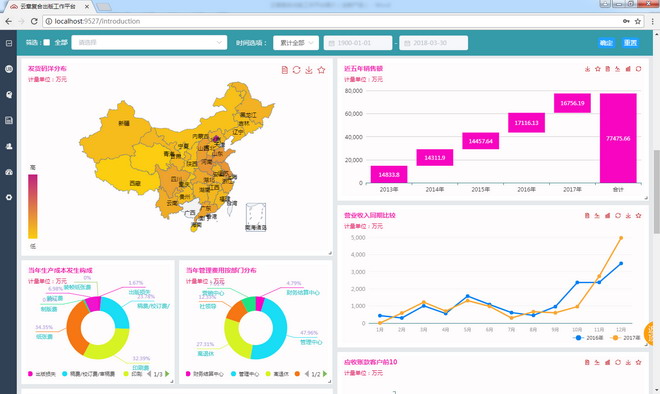Image resolution: width=660 pixels, height=394 pixels.
Task: Collapse sidebar using top menu icon
Action: pyautogui.click(x=9, y=43)
